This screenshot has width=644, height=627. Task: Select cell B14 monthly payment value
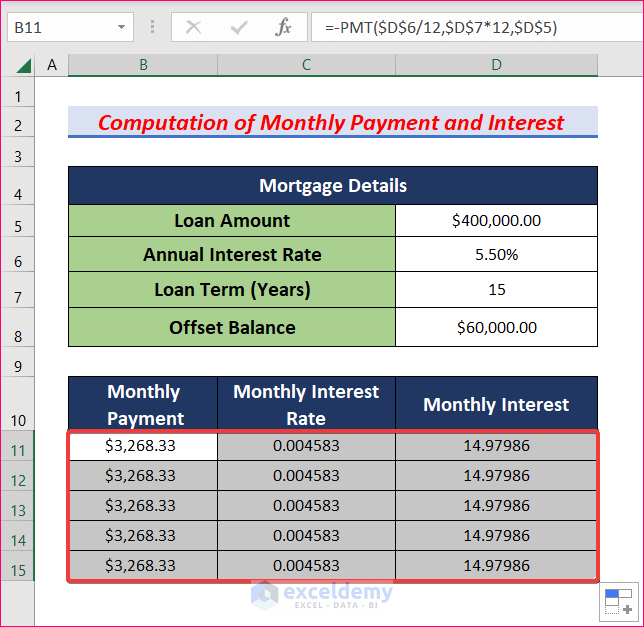(143, 535)
